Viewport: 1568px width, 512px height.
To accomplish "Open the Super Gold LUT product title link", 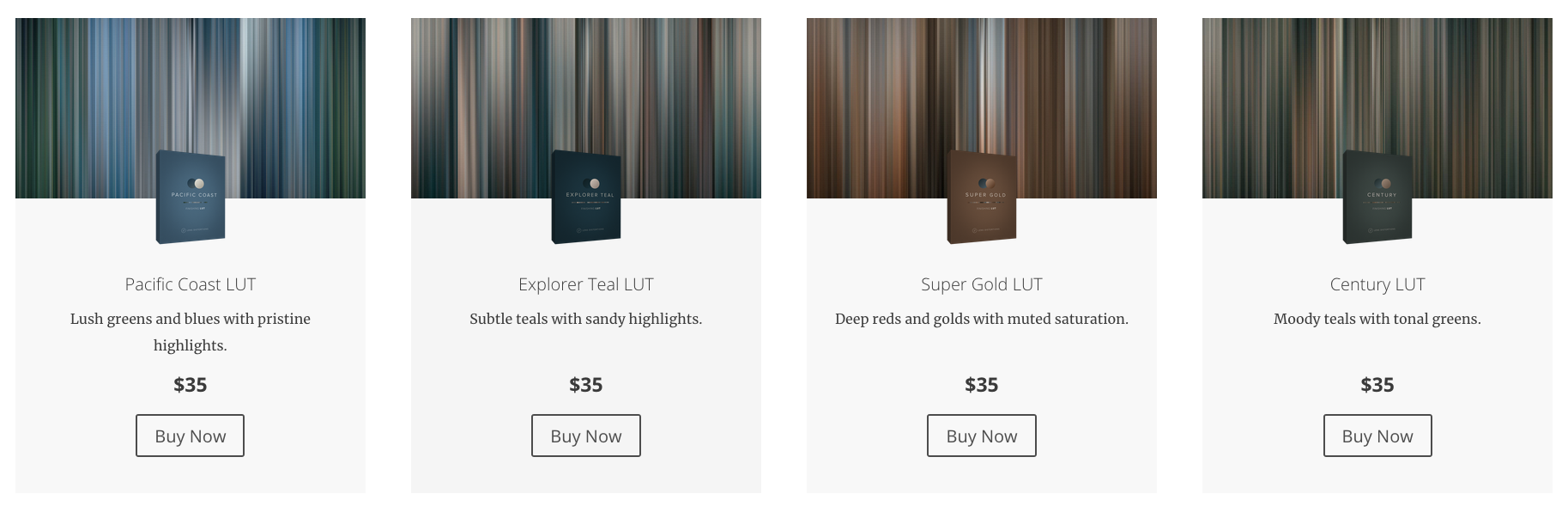I will (981, 284).
